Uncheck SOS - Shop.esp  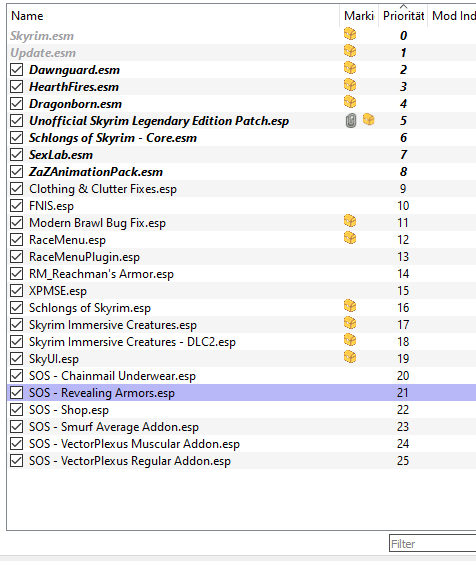pyautogui.click(x=16, y=410)
